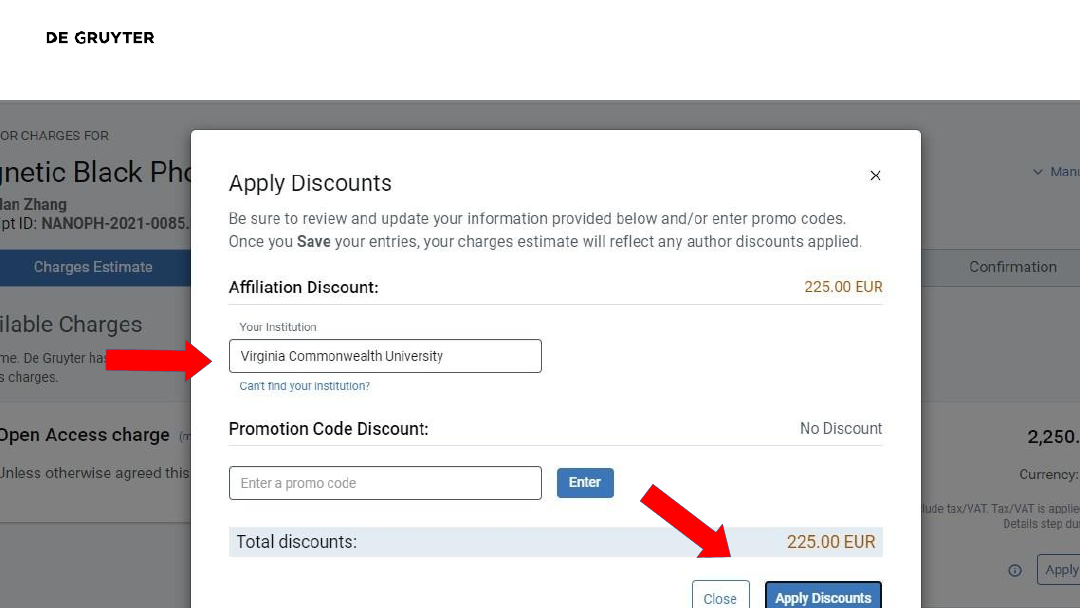Click the partially hidden Apply button behind dialog
The image size is (1080, 608).
1060,570
